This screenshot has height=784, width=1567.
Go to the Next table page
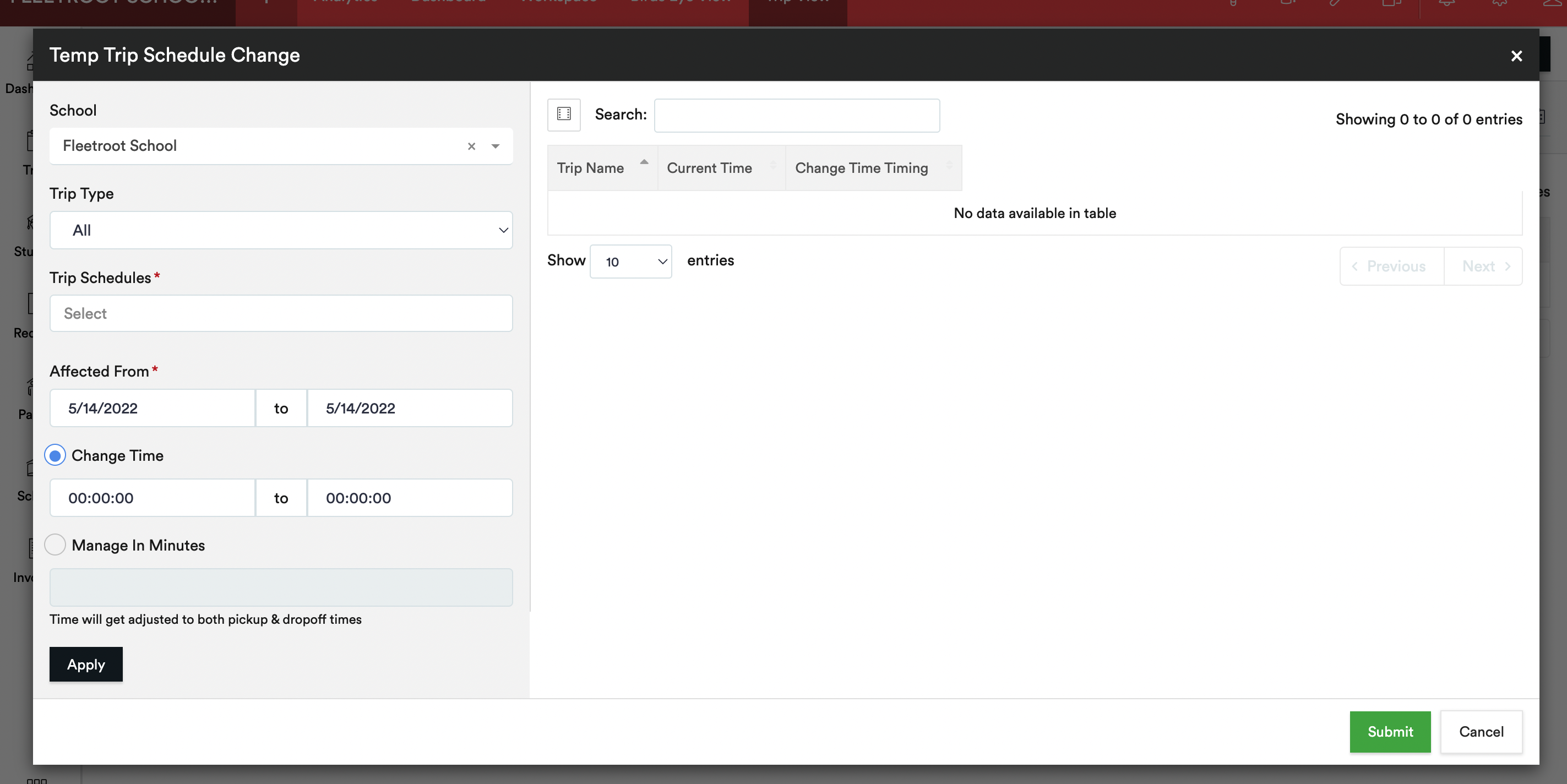point(1484,266)
